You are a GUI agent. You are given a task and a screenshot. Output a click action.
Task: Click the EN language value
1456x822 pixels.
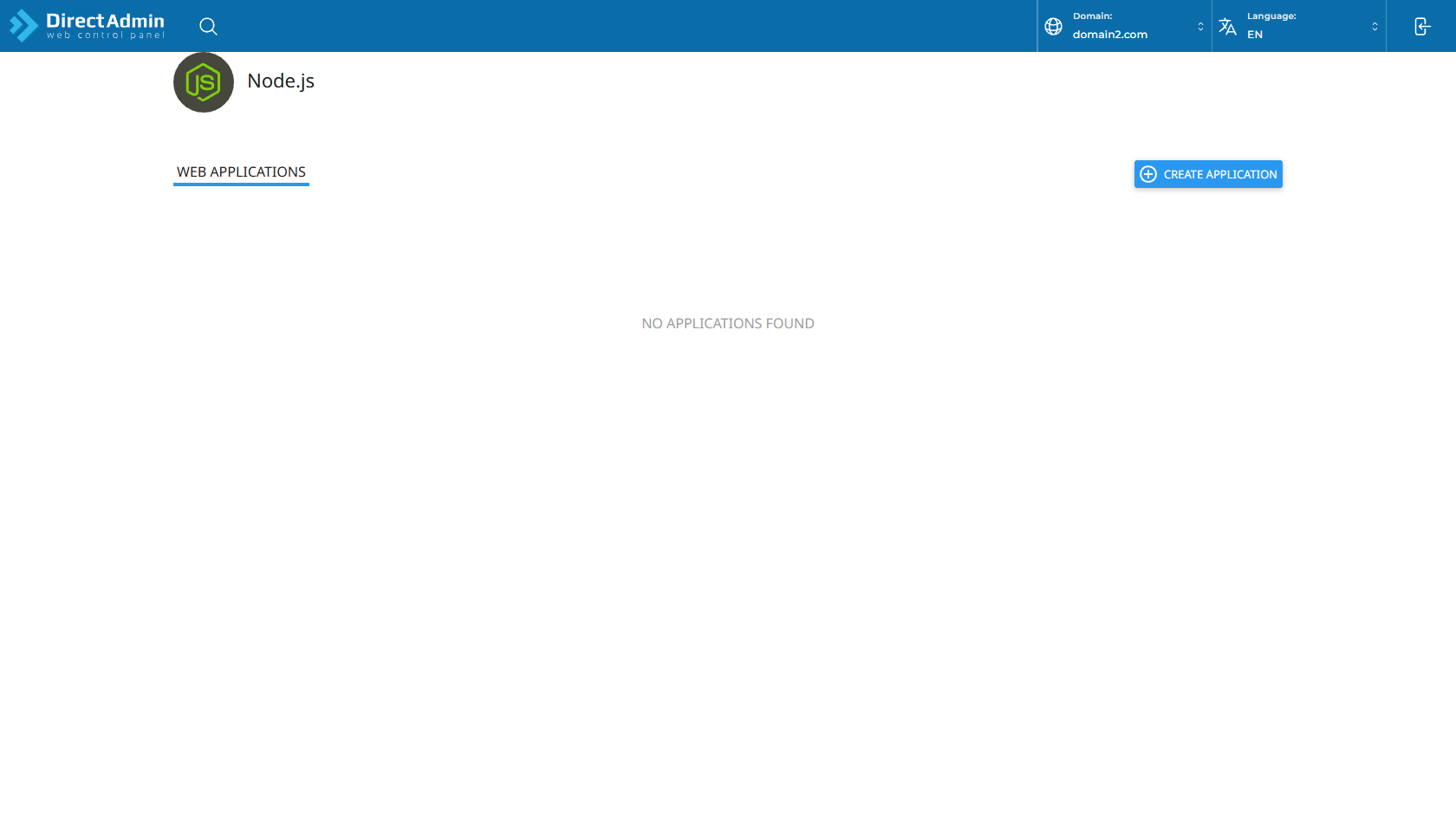pos(1255,35)
